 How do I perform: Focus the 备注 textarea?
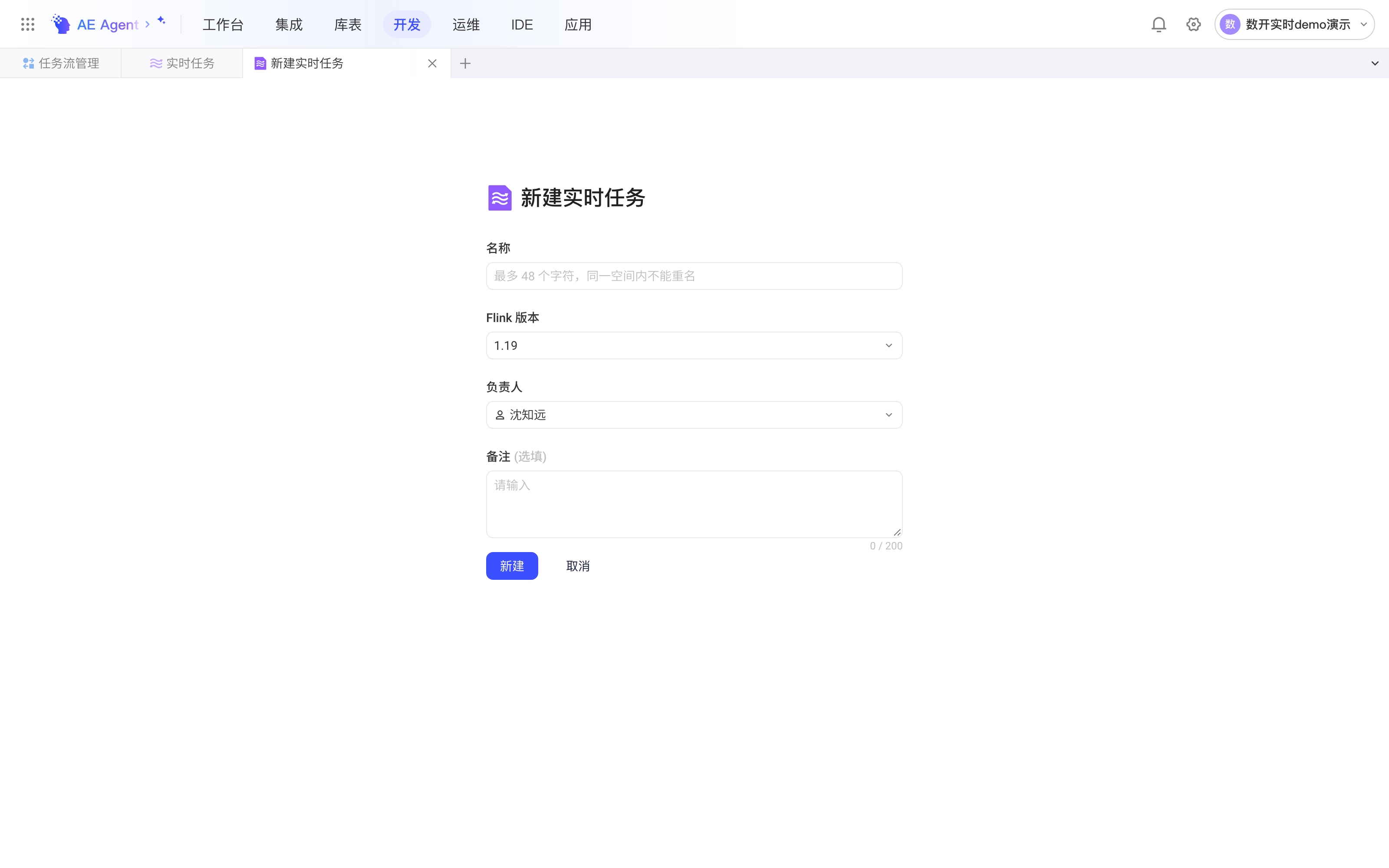[x=694, y=504]
